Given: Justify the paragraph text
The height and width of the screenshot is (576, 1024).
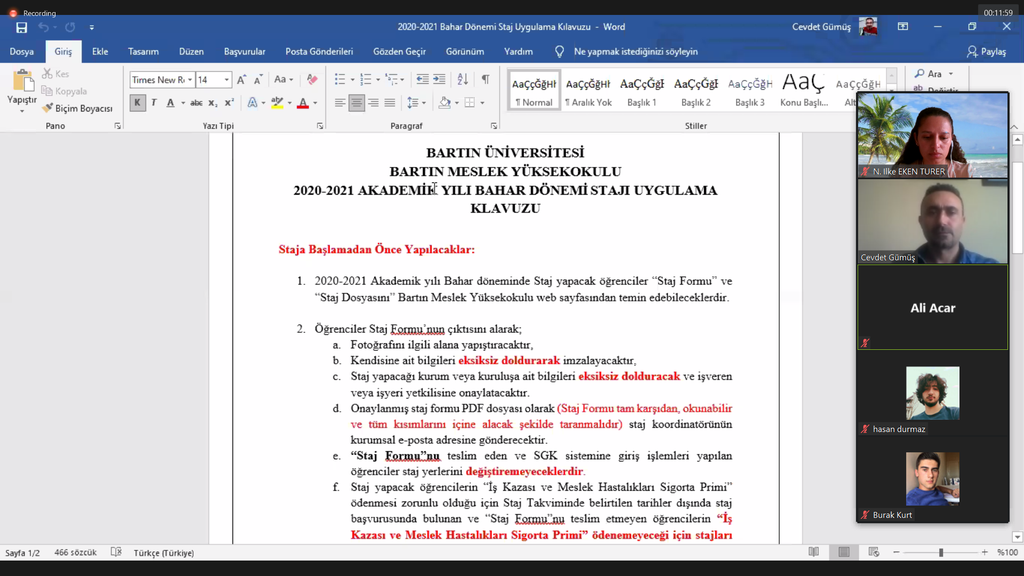Looking at the screenshot, I should pyautogui.click(x=390, y=103).
